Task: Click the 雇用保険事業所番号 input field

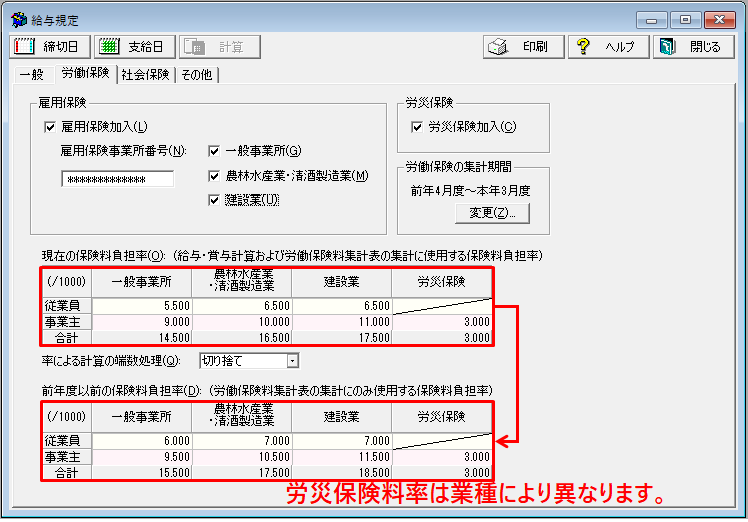Action: [117, 179]
